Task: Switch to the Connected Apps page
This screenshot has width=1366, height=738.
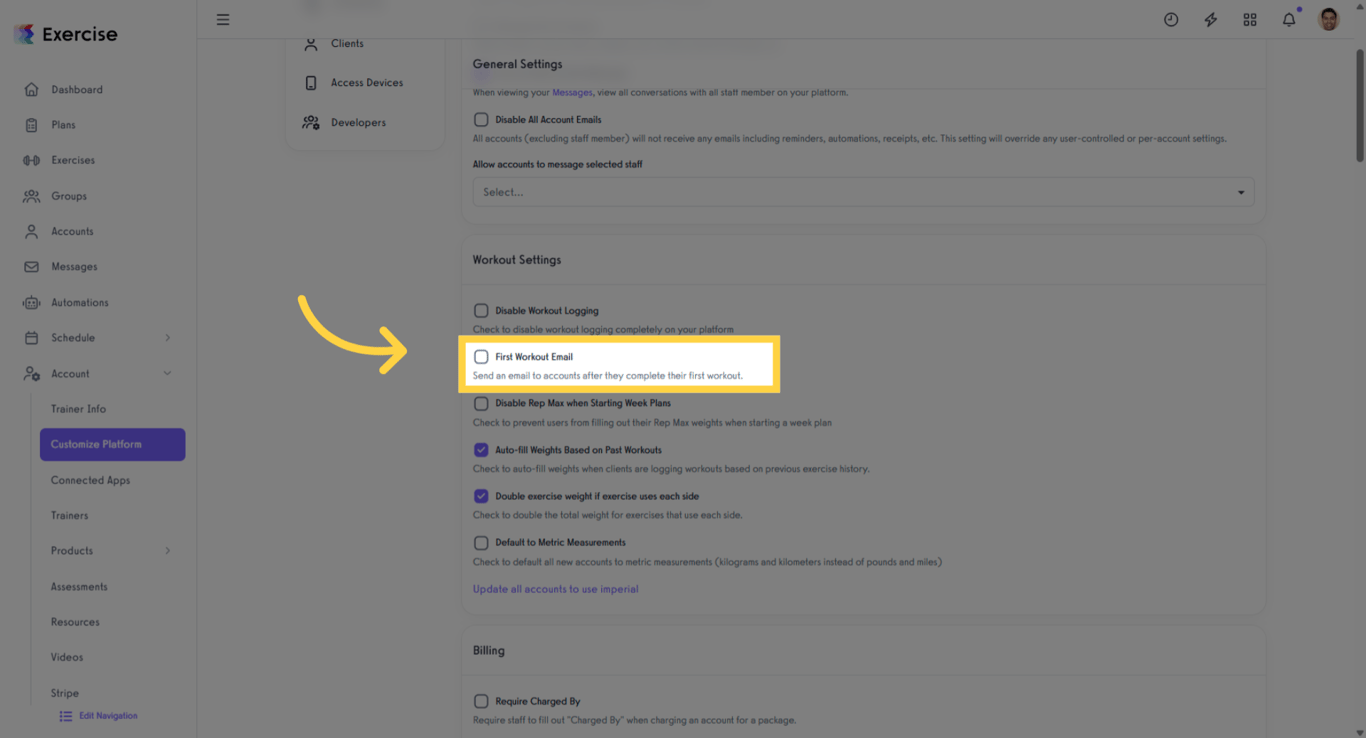Action: (x=90, y=480)
